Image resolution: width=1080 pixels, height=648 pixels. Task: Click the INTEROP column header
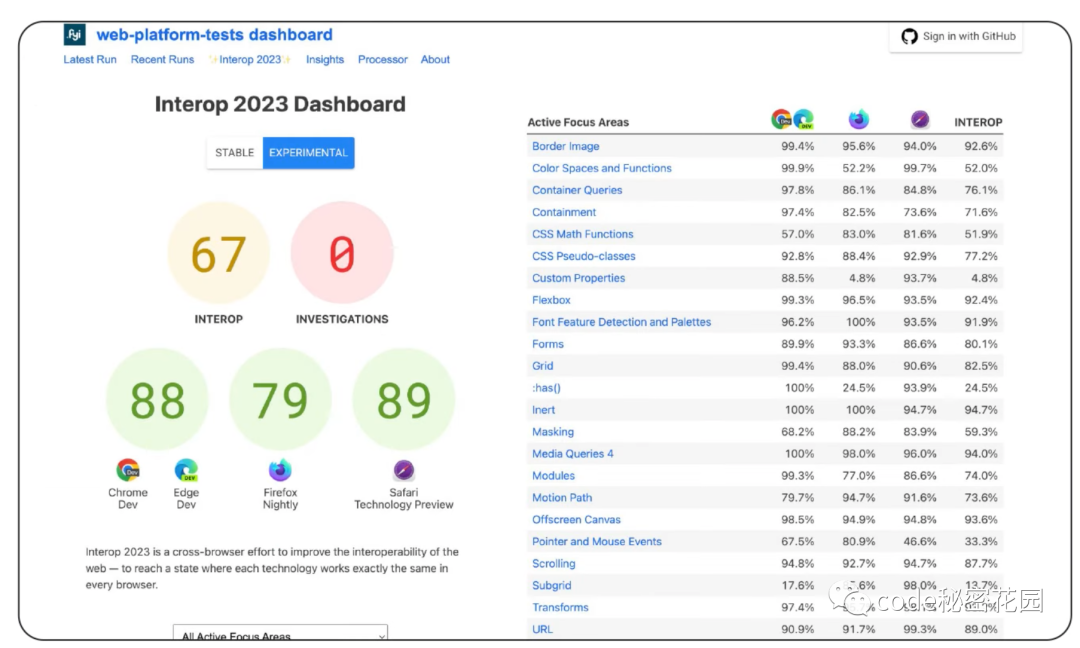coord(978,123)
